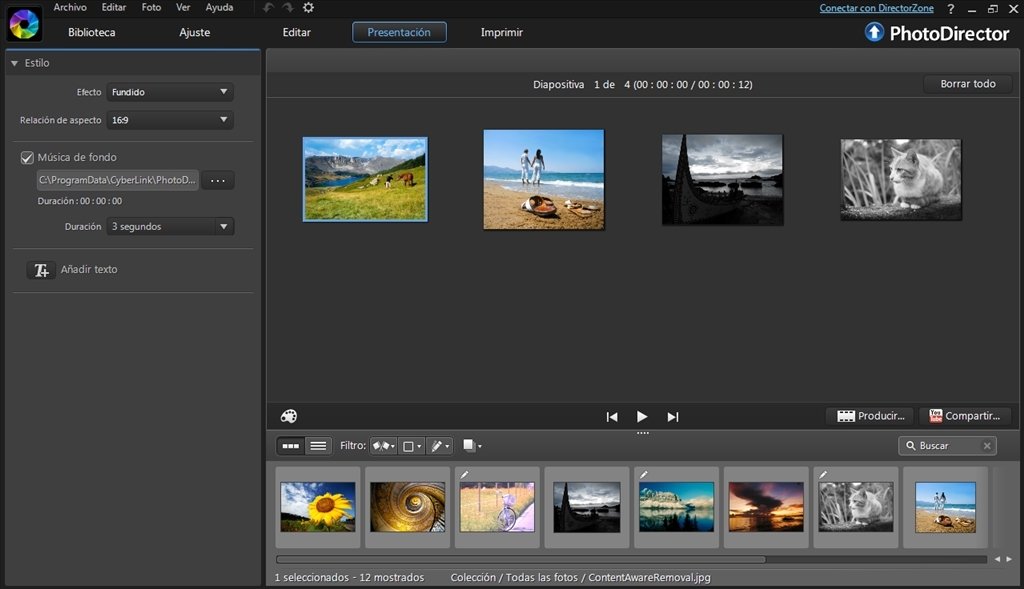Image resolution: width=1024 pixels, height=589 pixels.
Task: Select the black-and-white cat slide
Action: tap(901, 180)
